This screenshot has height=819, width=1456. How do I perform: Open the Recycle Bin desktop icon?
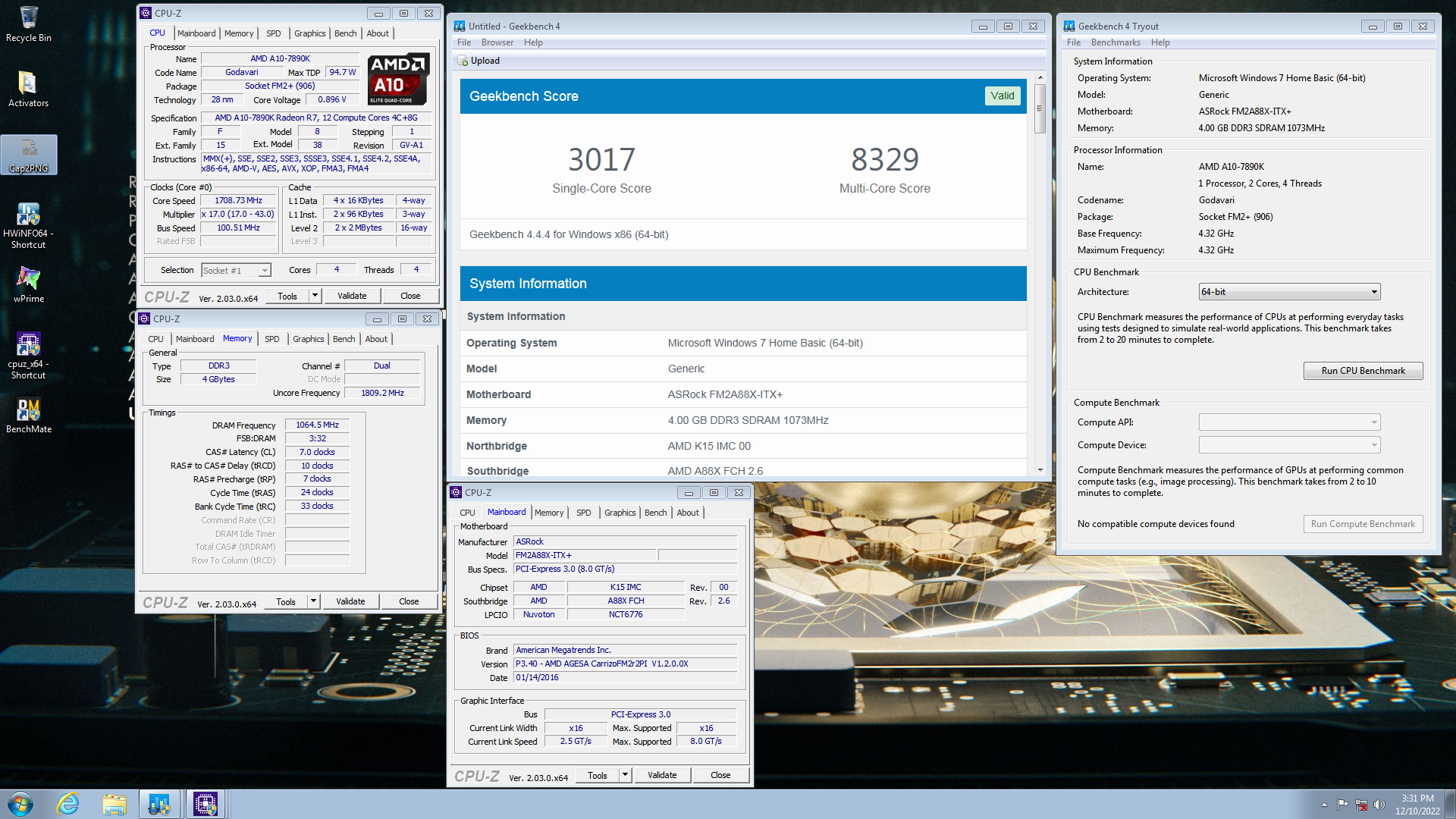(x=29, y=24)
